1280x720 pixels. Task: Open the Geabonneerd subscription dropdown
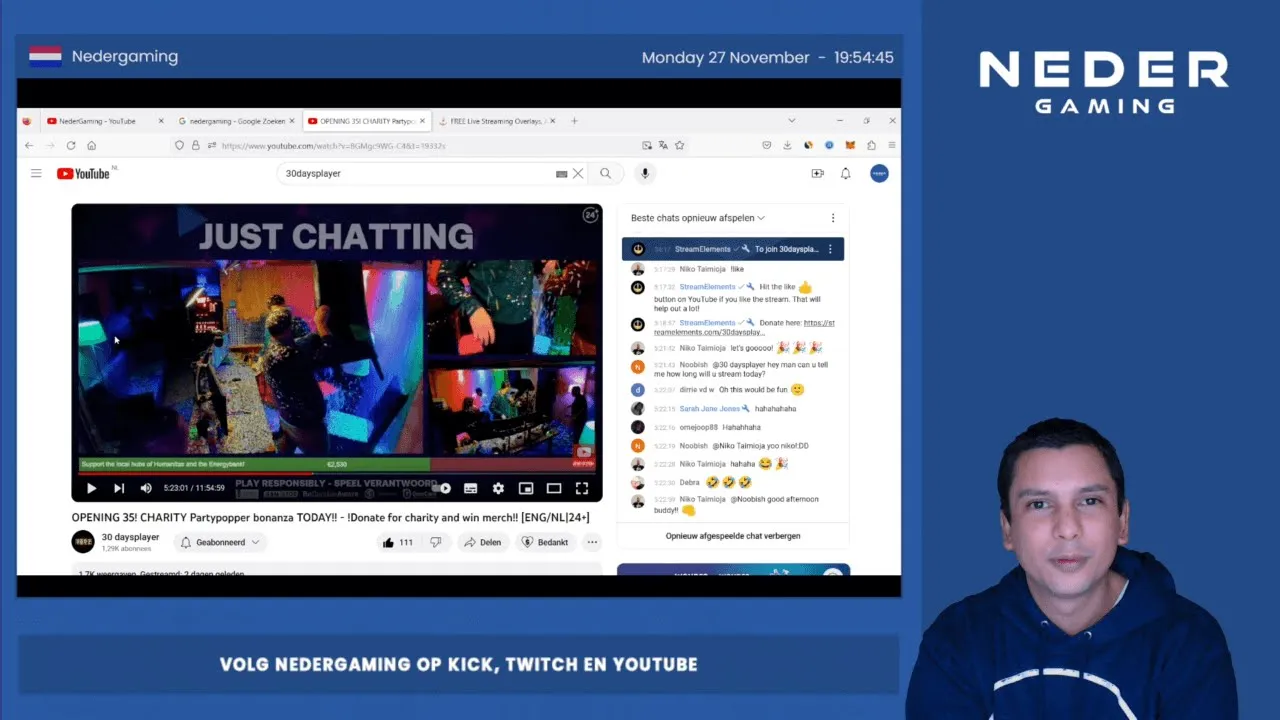219,542
